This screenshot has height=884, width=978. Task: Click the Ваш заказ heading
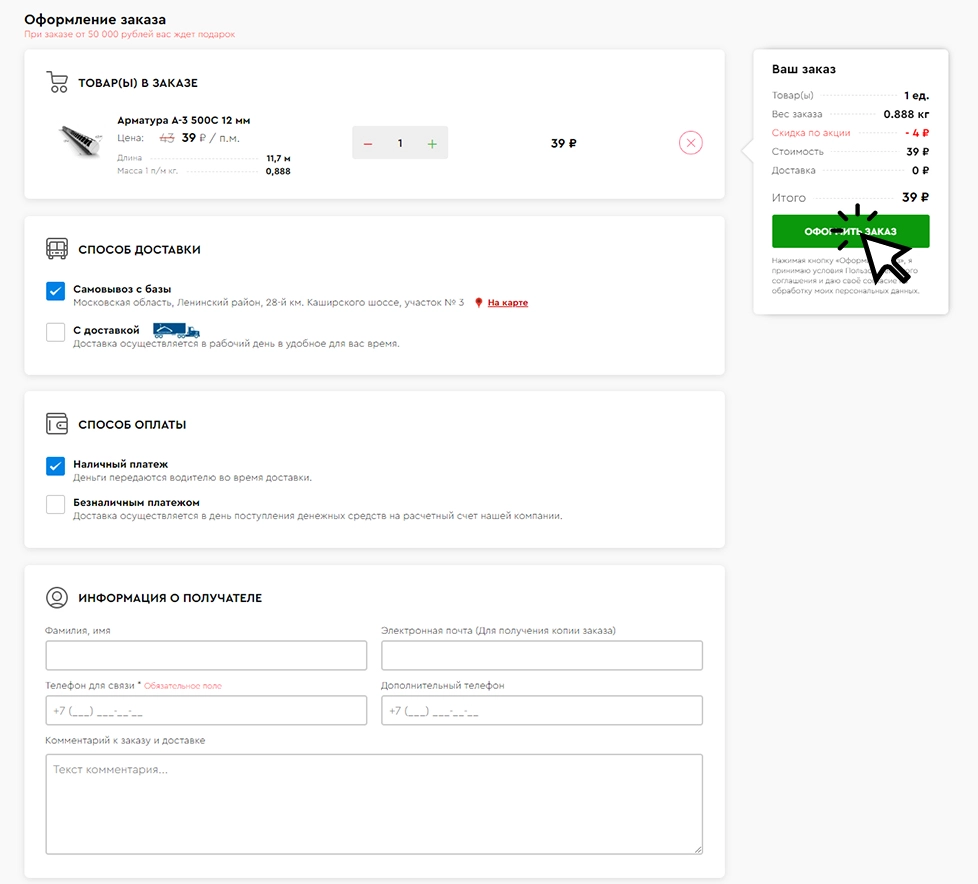804,69
